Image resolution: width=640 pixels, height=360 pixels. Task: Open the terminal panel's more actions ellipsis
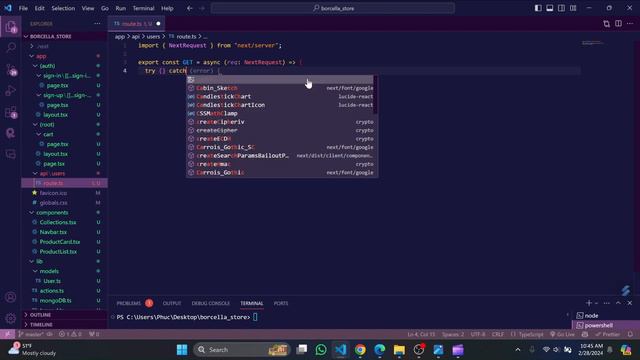click(x=607, y=303)
